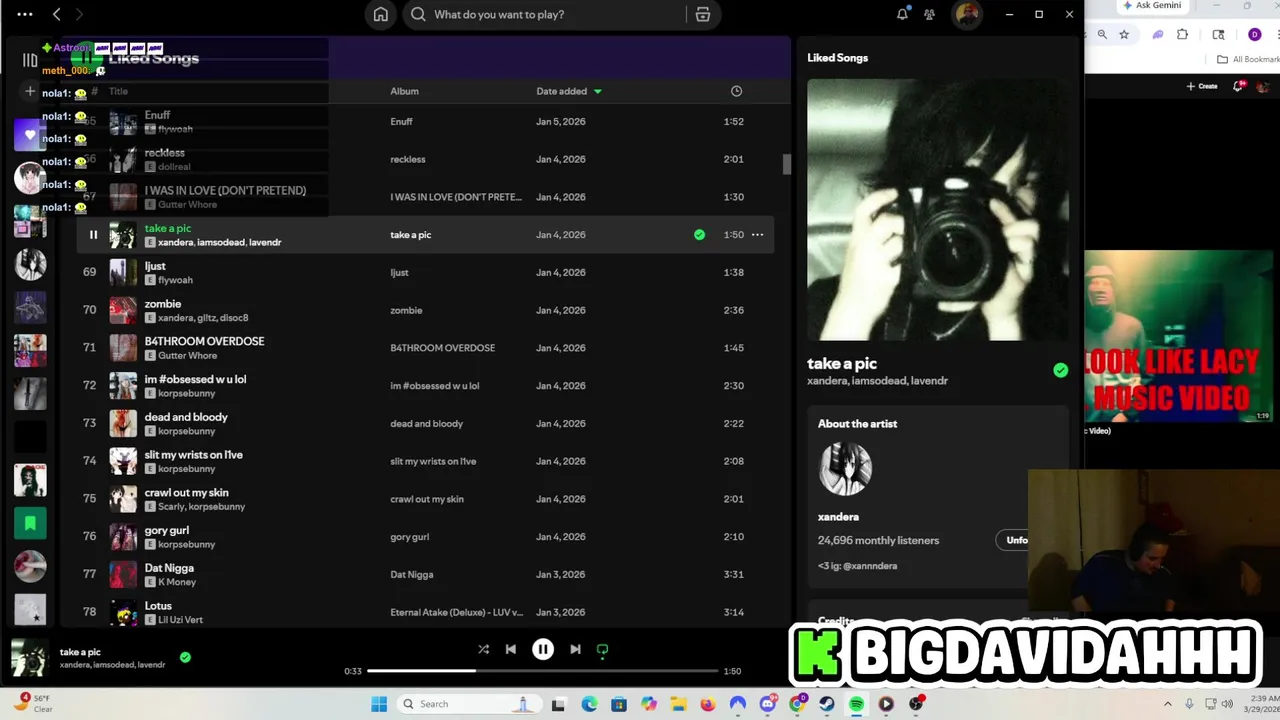Select 'slit my wrists on l!ve' track
Image resolution: width=1280 pixels, height=720 pixels.
pos(193,455)
